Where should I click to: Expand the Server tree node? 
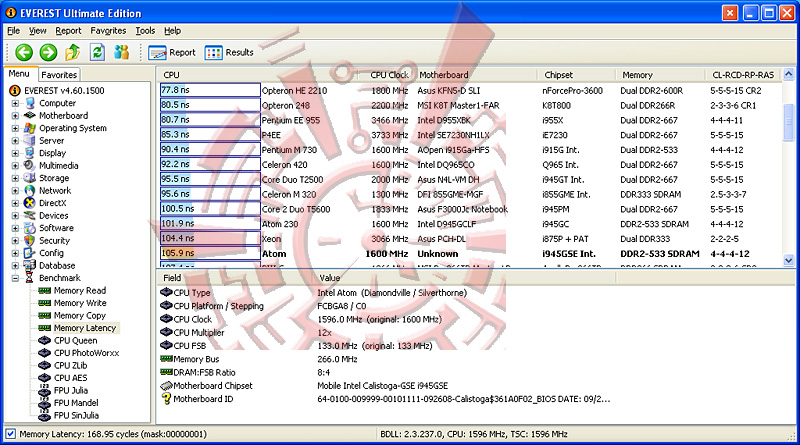point(15,140)
